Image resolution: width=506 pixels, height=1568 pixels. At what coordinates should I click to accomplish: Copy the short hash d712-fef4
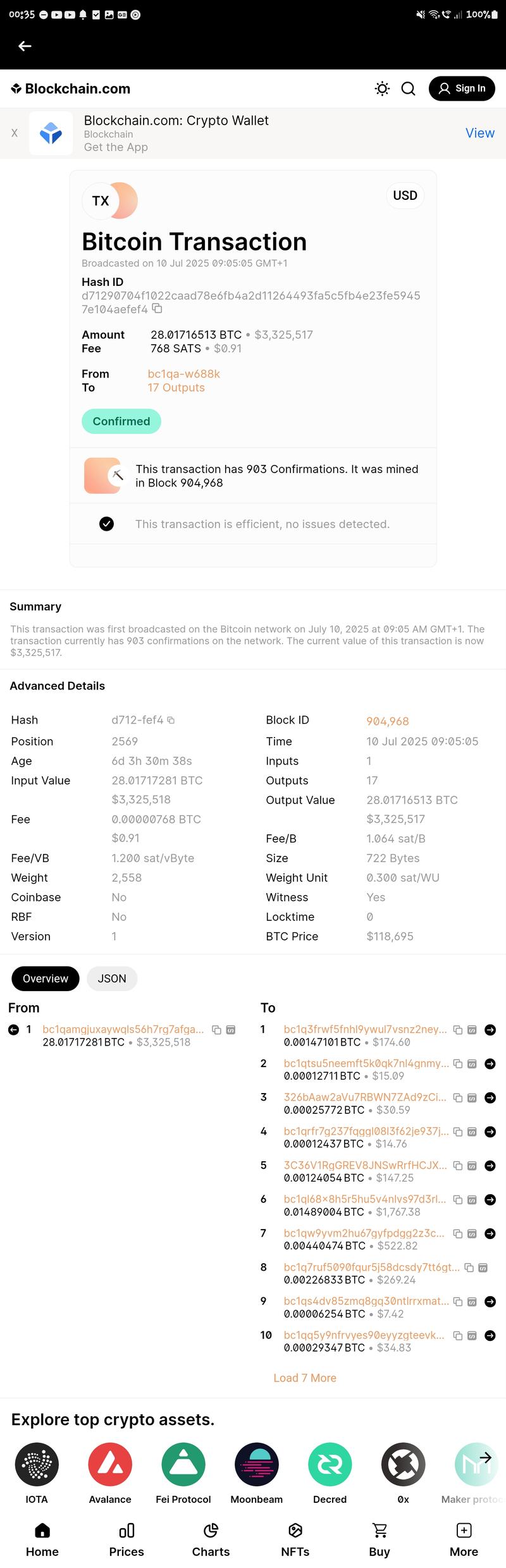point(171,720)
